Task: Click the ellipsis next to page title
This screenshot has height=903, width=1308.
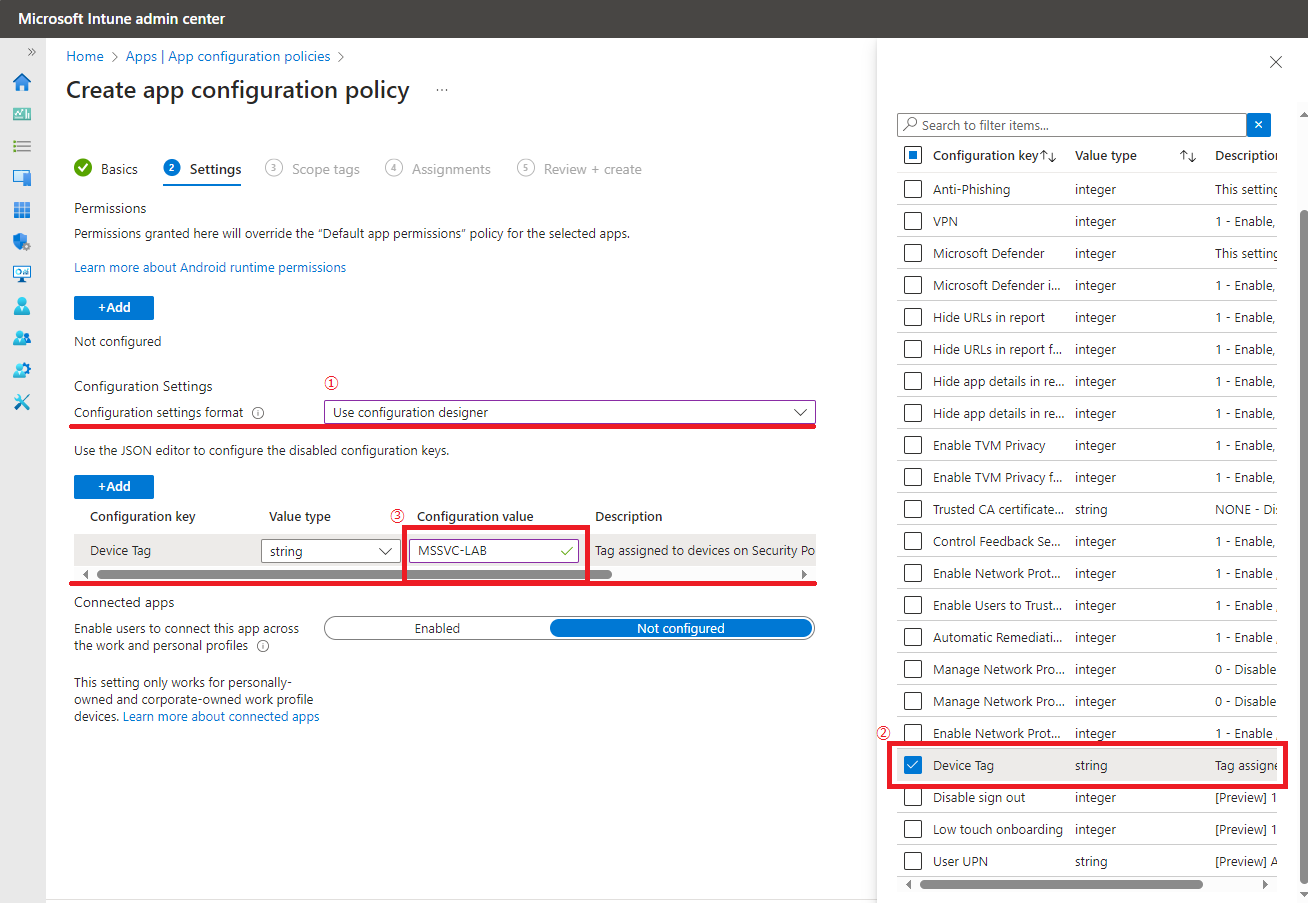Action: [x=442, y=90]
